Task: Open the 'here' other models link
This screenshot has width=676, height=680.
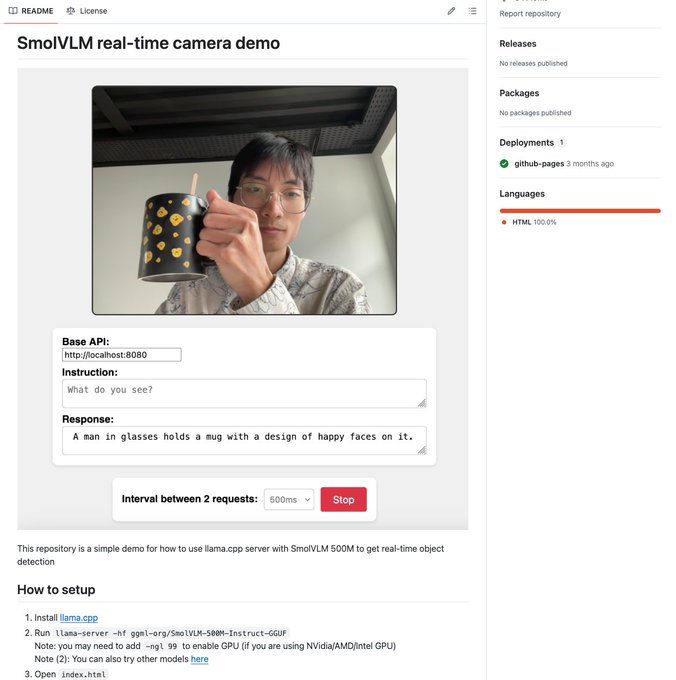Action: (x=199, y=659)
